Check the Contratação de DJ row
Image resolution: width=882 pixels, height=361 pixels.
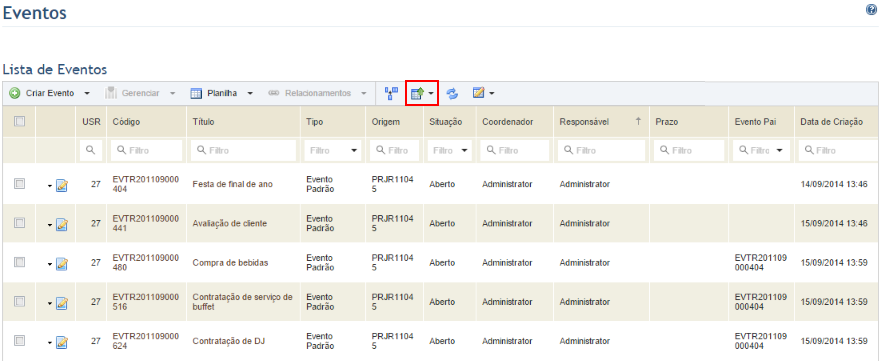click(x=19, y=340)
